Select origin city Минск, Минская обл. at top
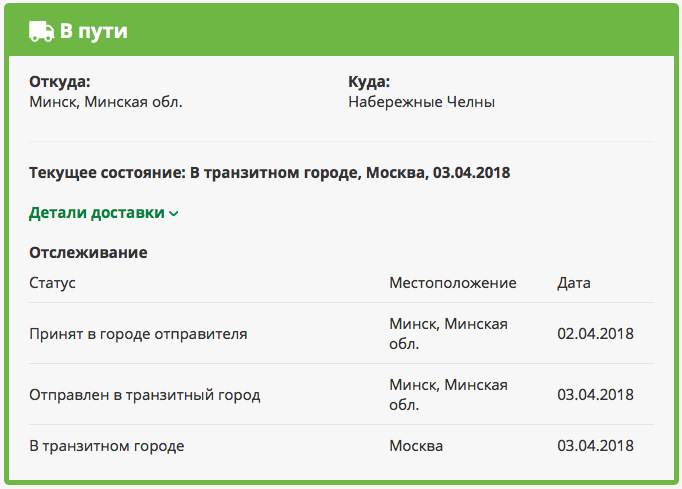The image size is (682, 489). pyautogui.click(x=106, y=102)
